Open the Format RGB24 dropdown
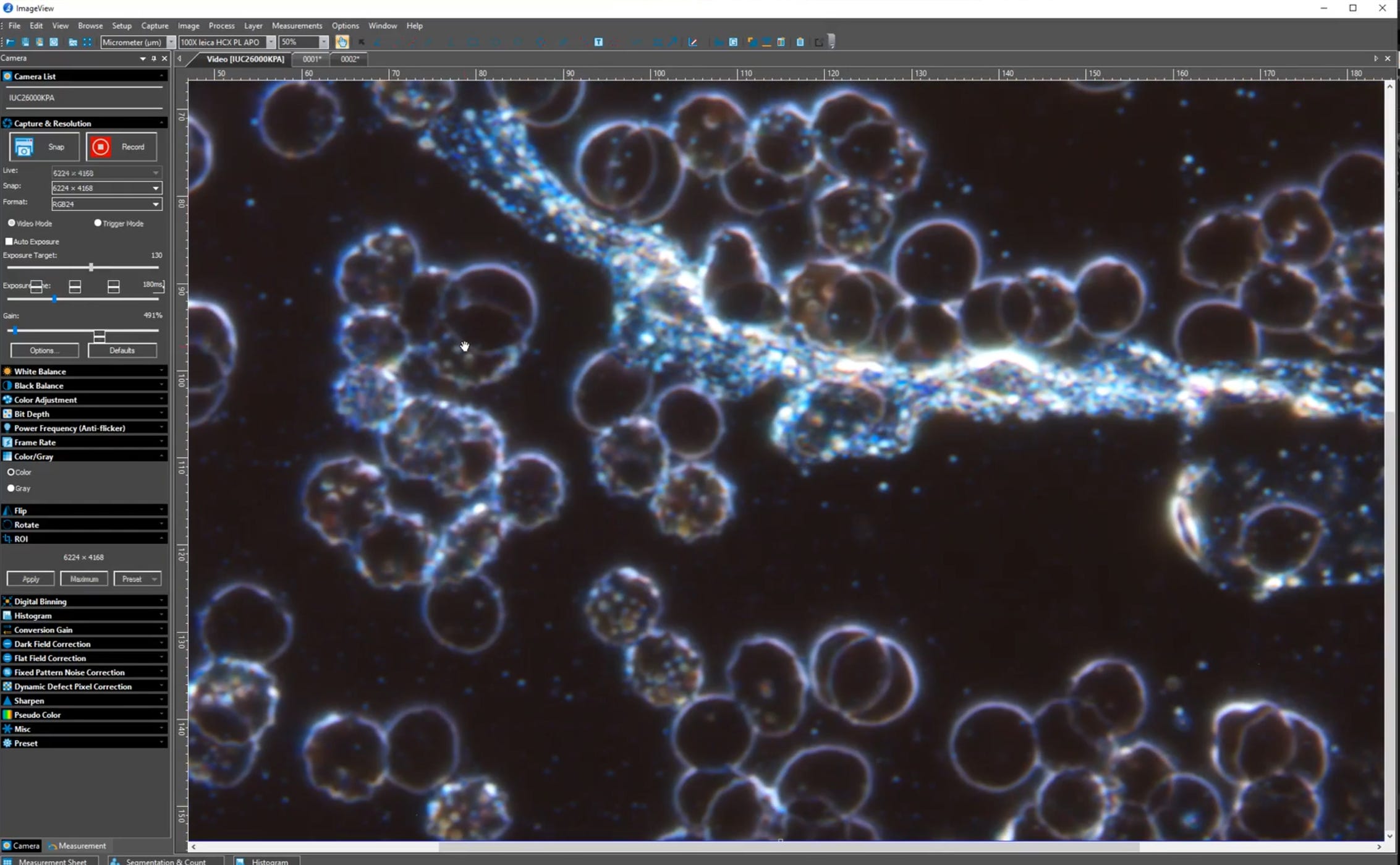The image size is (1400, 865). 156,204
